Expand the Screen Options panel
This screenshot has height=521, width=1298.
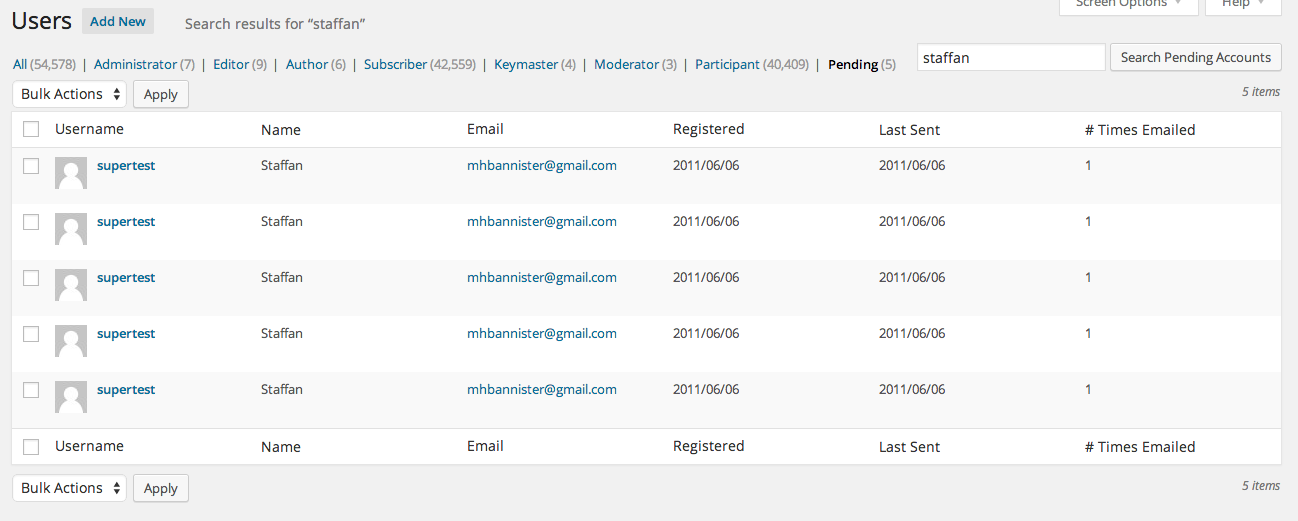click(1128, 5)
